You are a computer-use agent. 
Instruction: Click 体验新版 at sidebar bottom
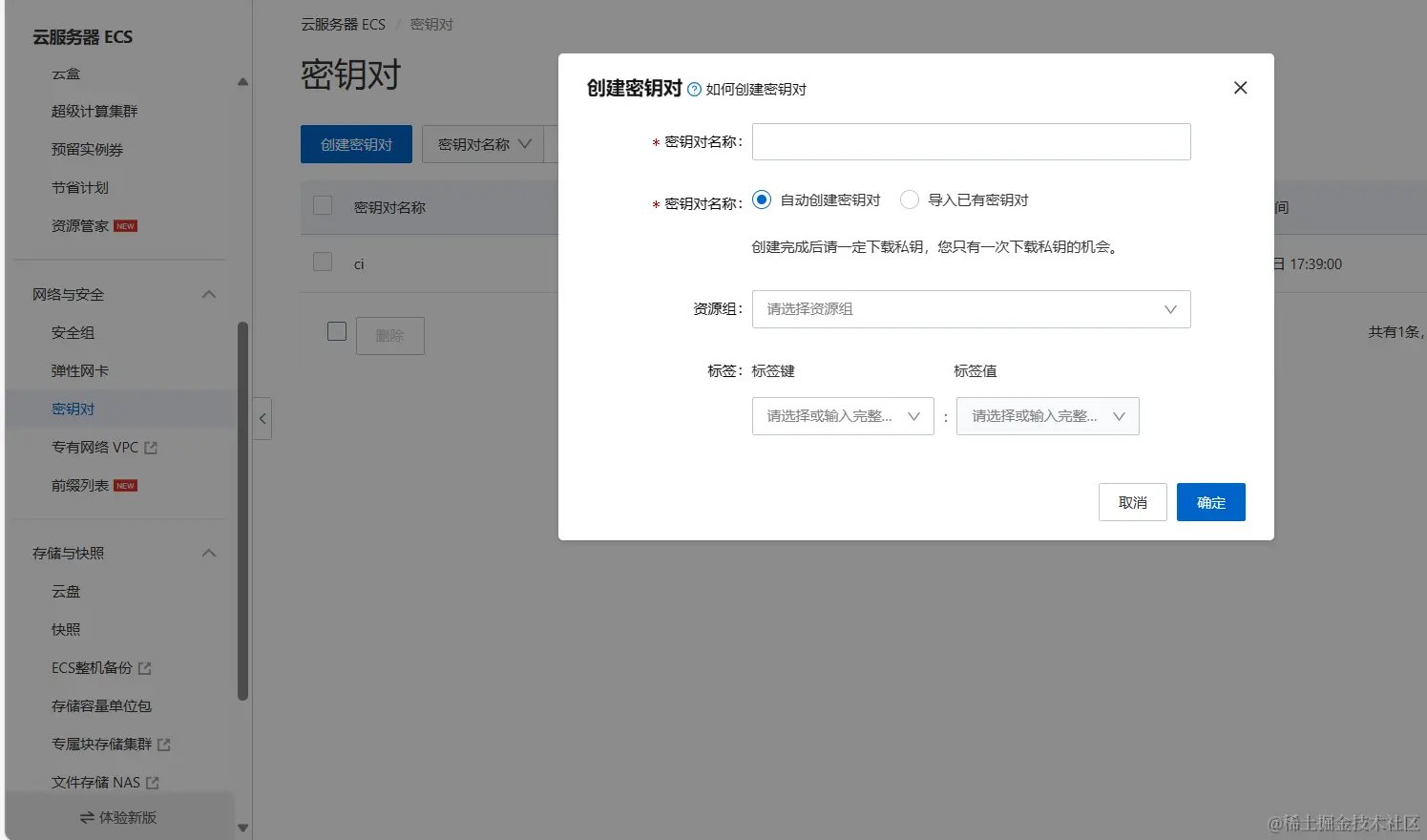[x=118, y=818]
